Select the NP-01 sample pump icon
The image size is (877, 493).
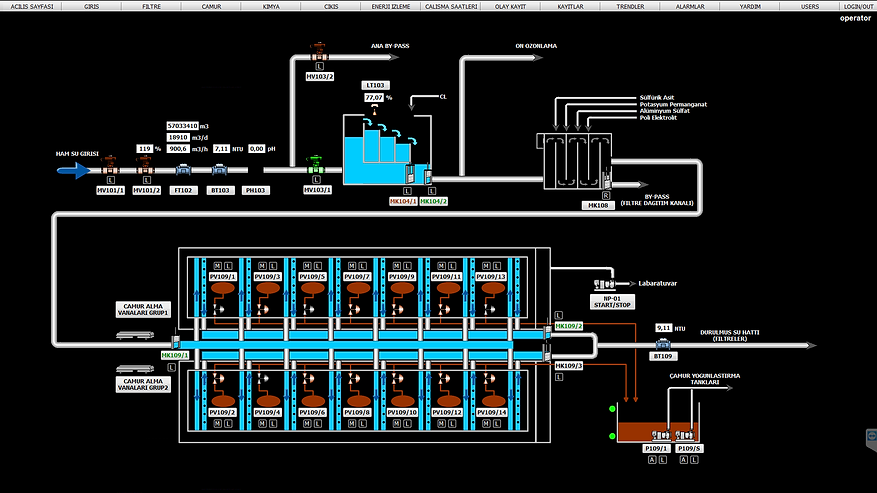click(607, 284)
